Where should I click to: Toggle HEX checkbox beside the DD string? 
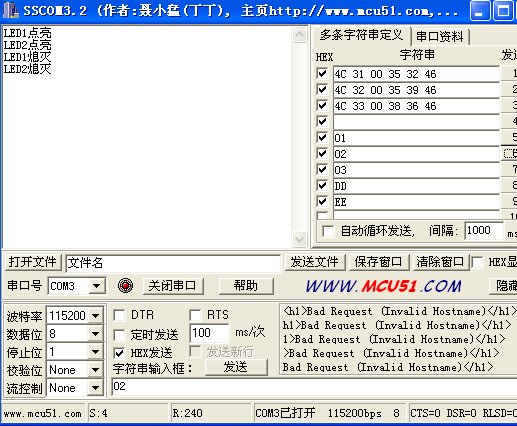pyautogui.click(x=322, y=185)
